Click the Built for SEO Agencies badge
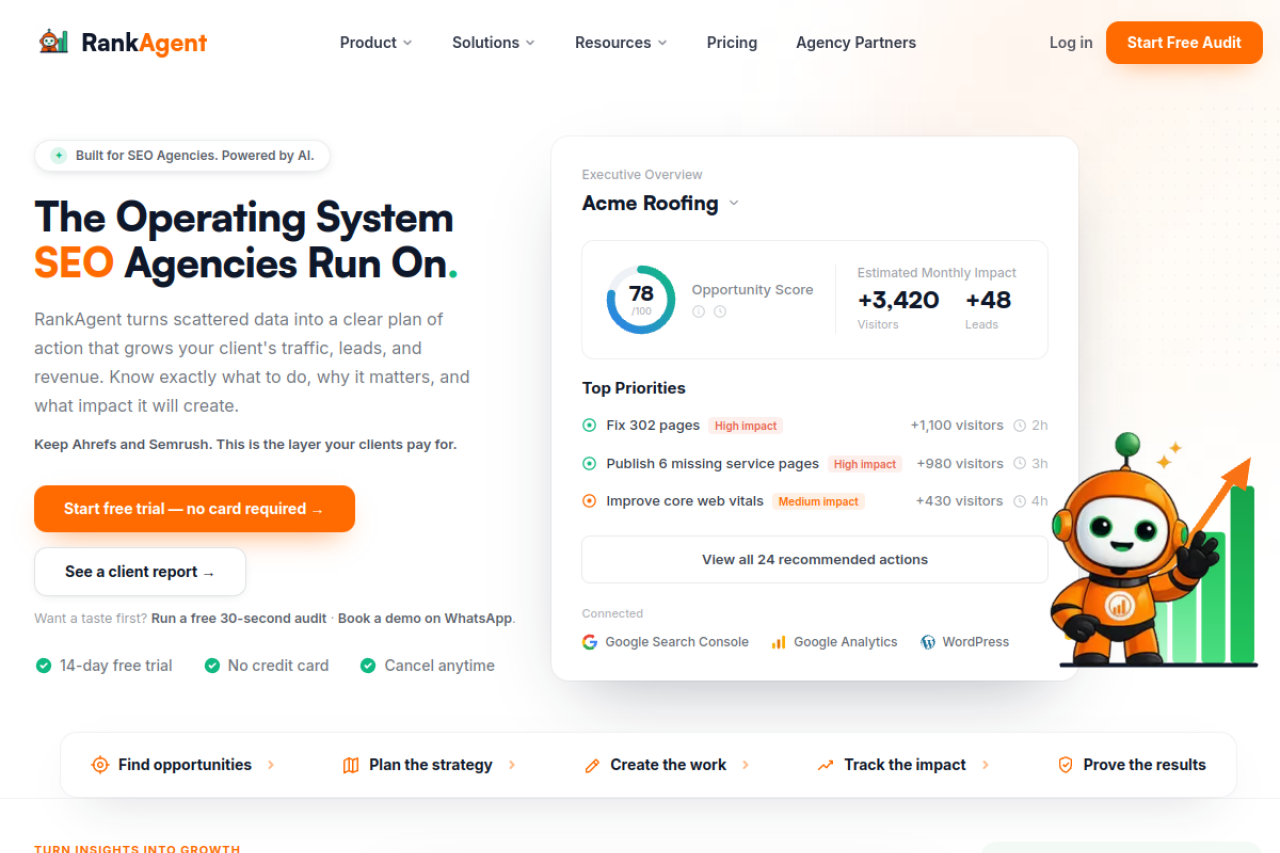1280x853 pixels. click(182, 156)
